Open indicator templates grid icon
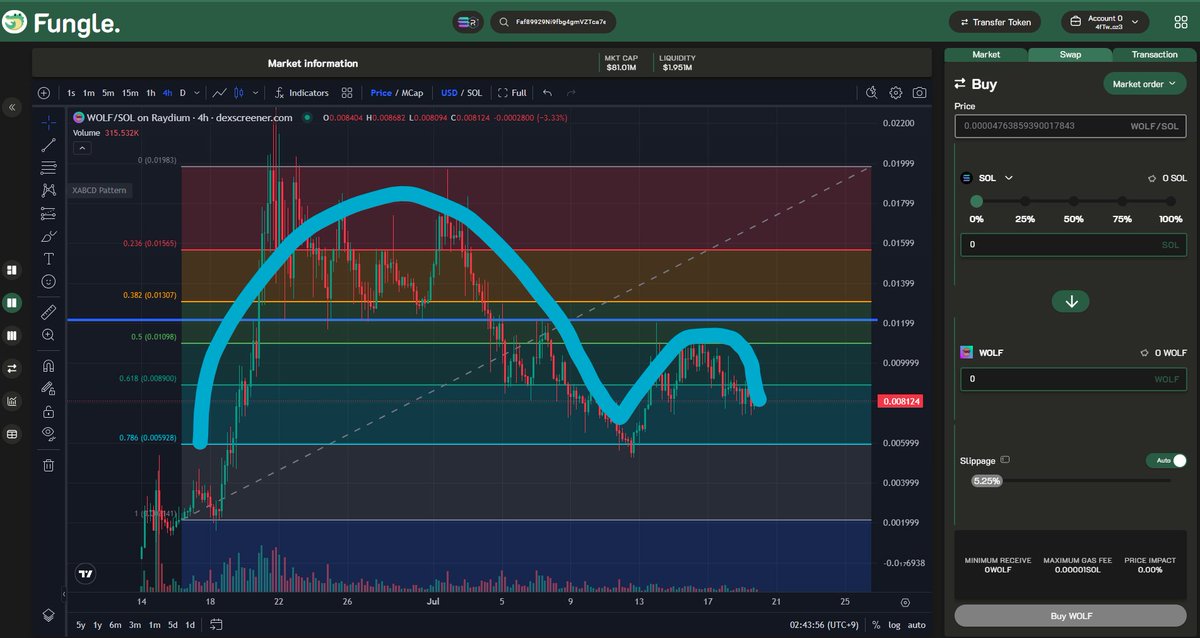Image resolution: width=1200 pixels, height=638 pixels. [x=347, y=93]
